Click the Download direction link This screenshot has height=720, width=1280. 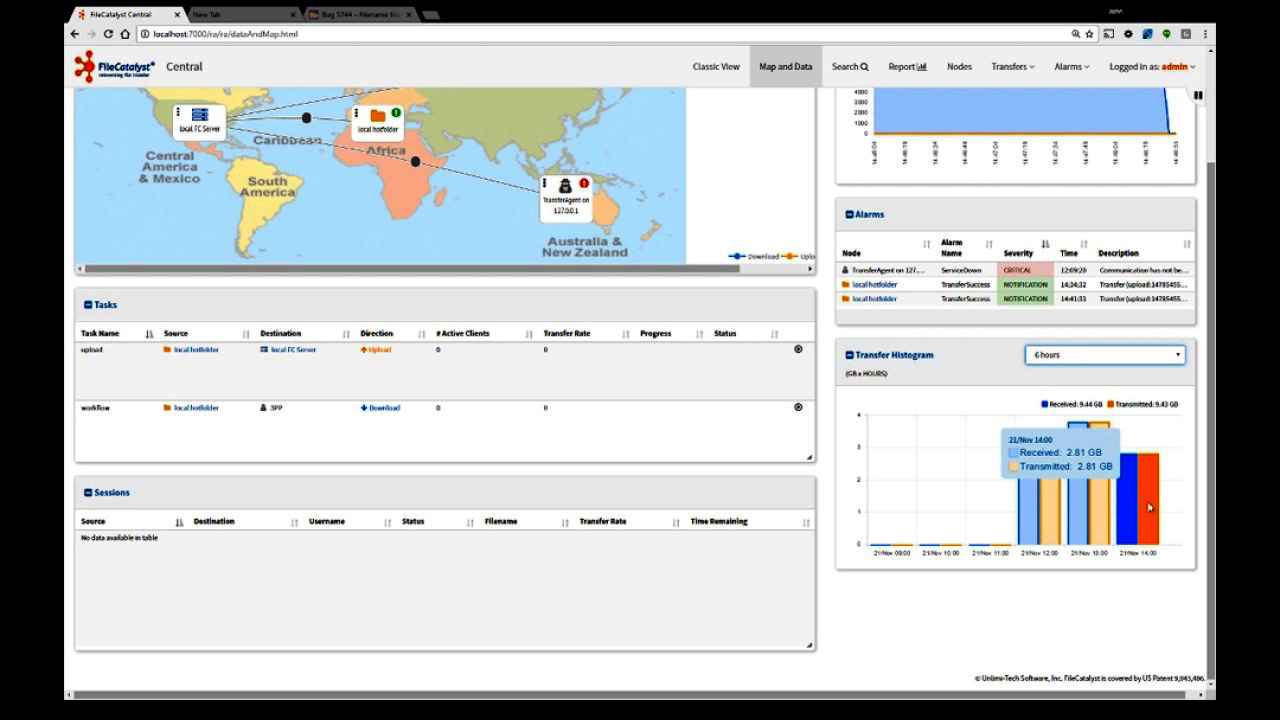tap(380, 408)
